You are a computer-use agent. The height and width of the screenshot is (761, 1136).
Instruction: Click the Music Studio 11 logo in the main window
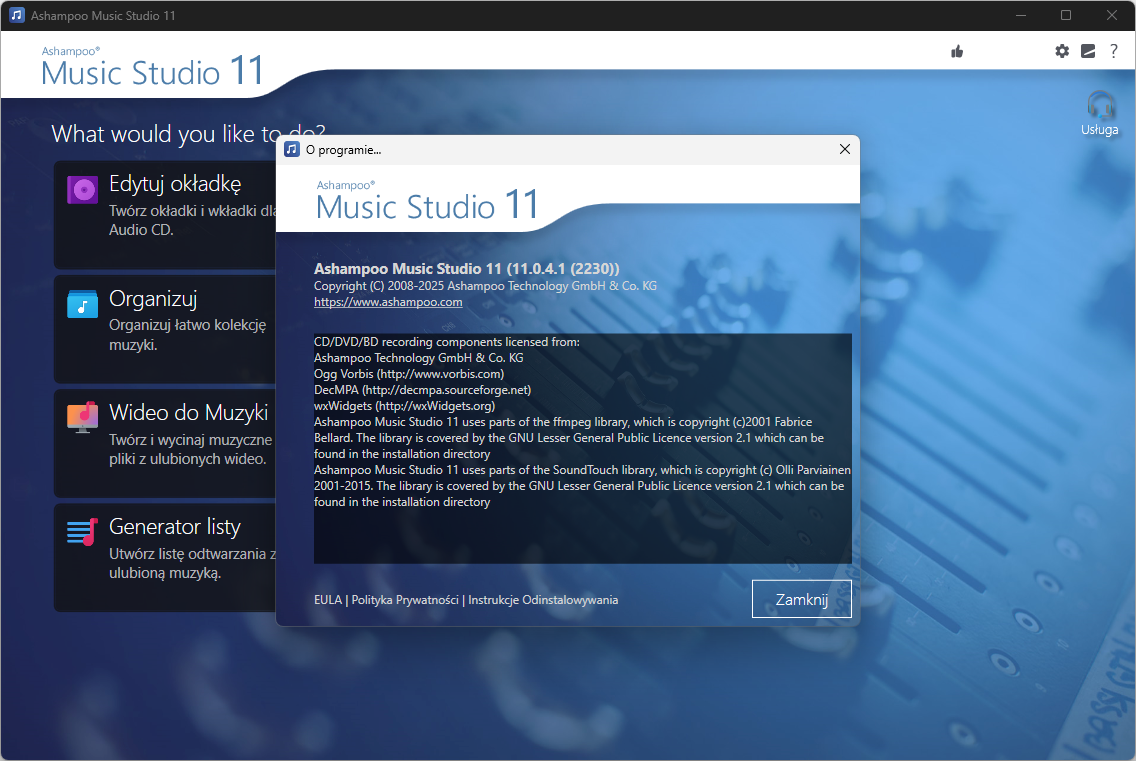(152, 67)
